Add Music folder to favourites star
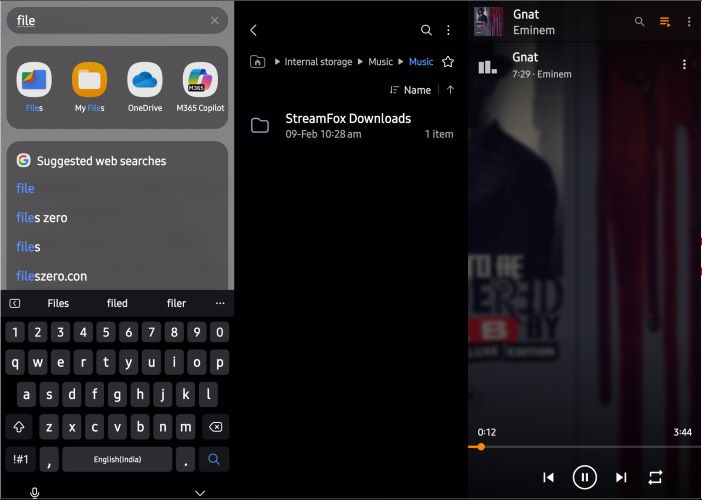The width and height of the screenshot is (702, 500). pos(448,62)
